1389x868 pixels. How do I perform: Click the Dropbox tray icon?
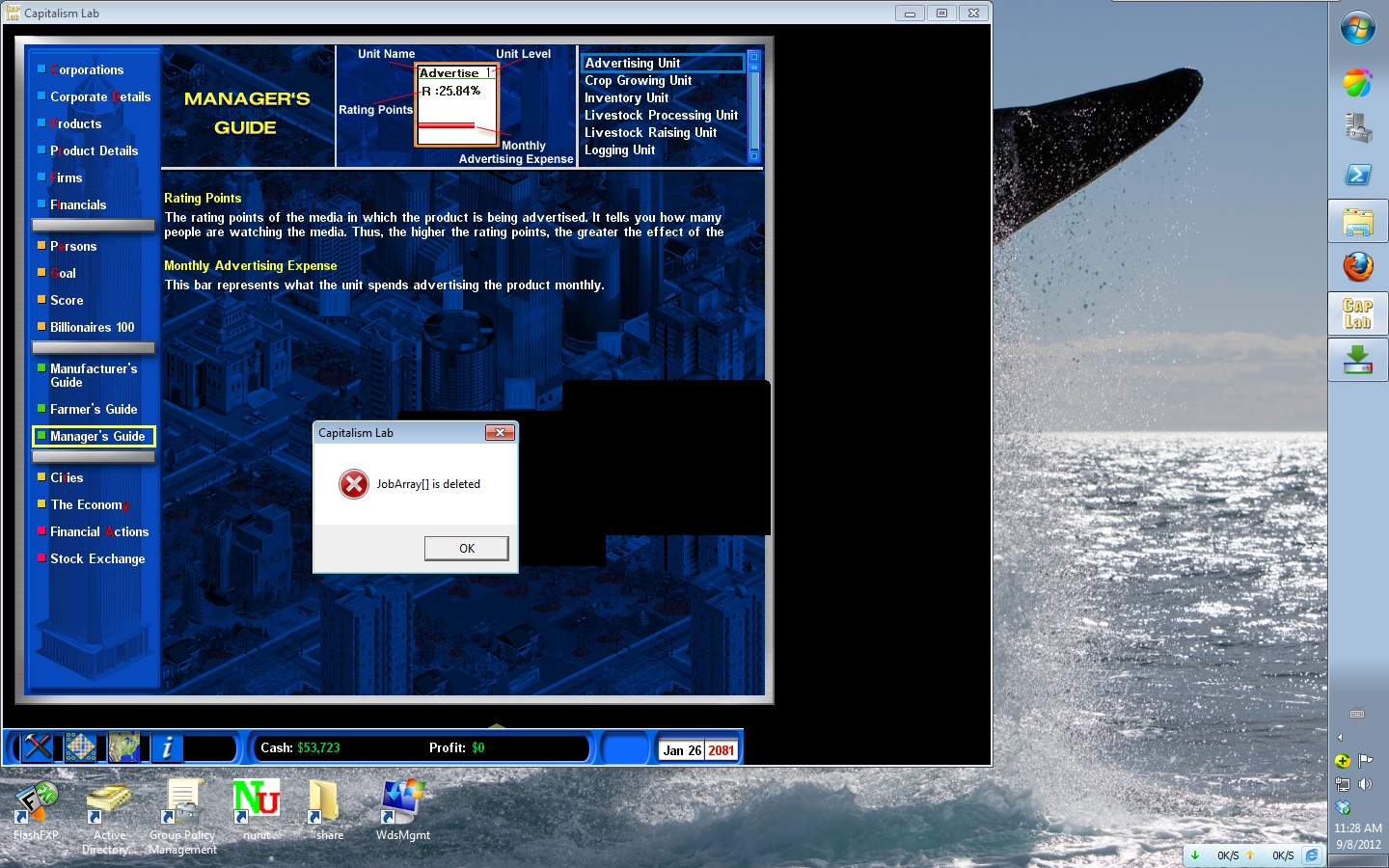1343,807
